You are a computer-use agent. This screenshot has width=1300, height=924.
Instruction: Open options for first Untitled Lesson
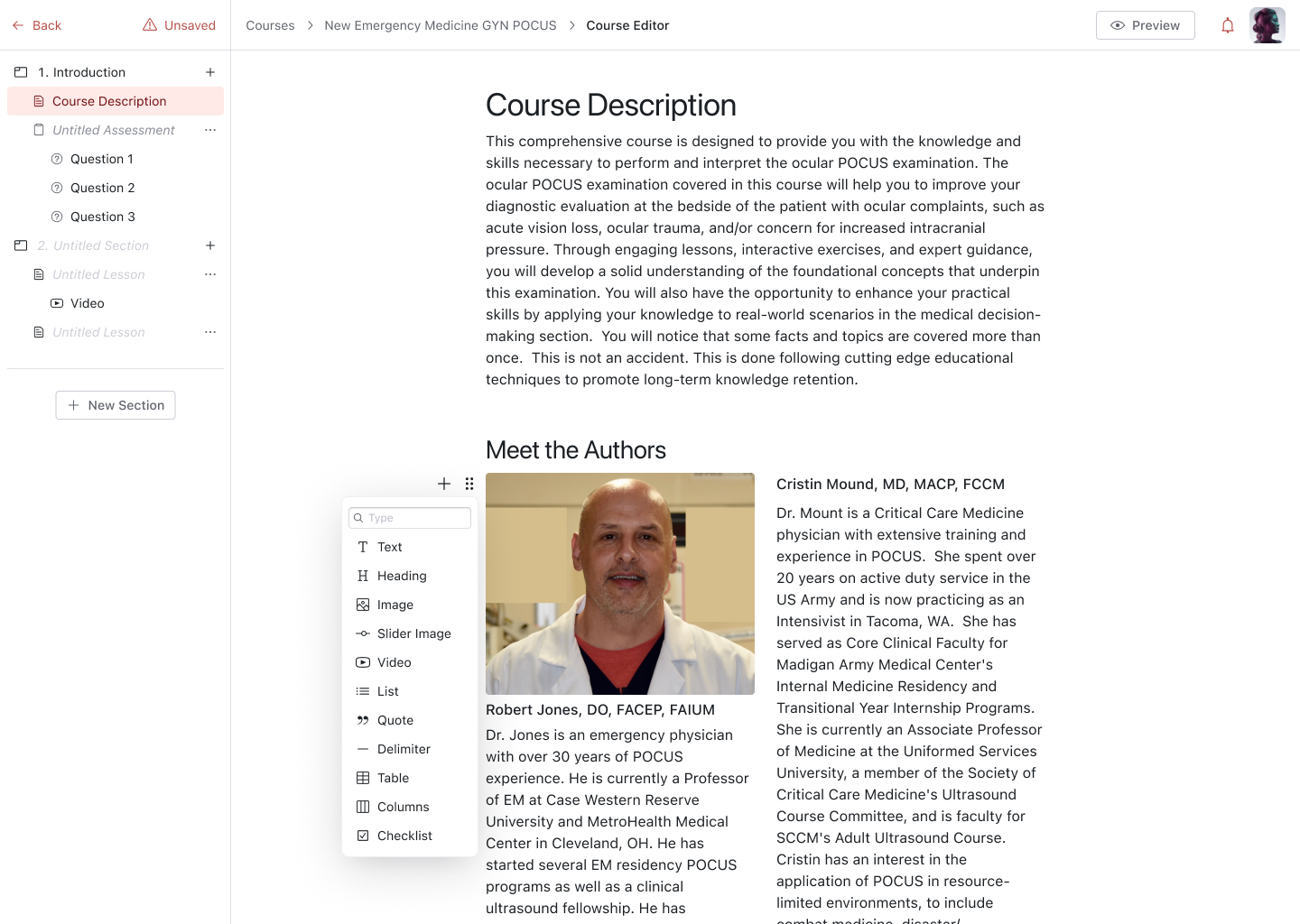click(x=210, y=274)
